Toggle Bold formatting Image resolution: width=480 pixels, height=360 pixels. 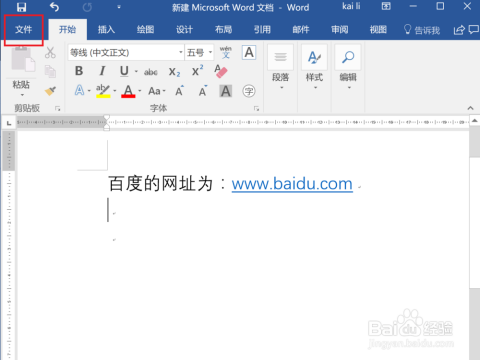pos(79,71)
